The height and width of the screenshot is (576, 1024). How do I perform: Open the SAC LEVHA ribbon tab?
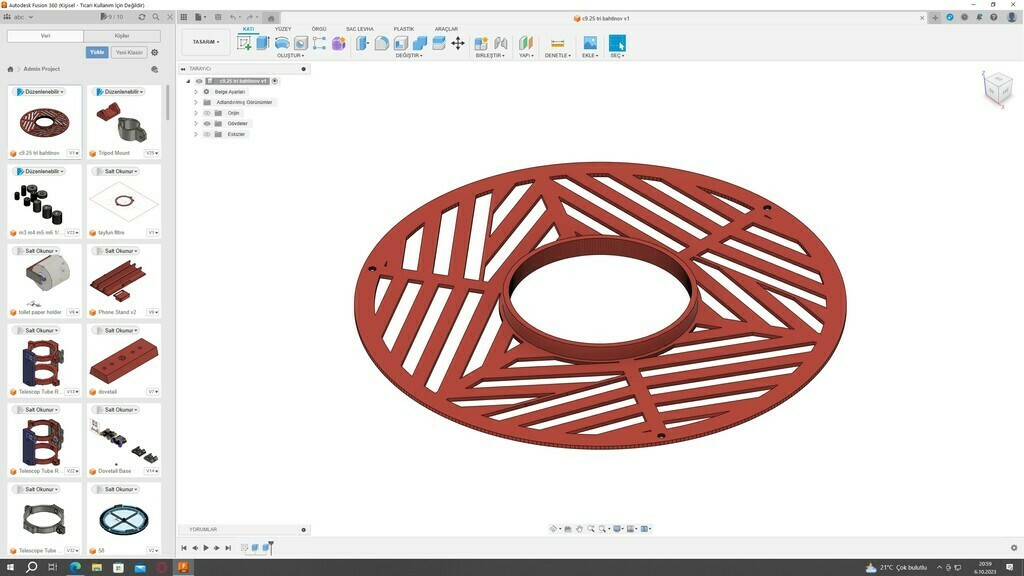pyautogui.click(x=360, y=28)
